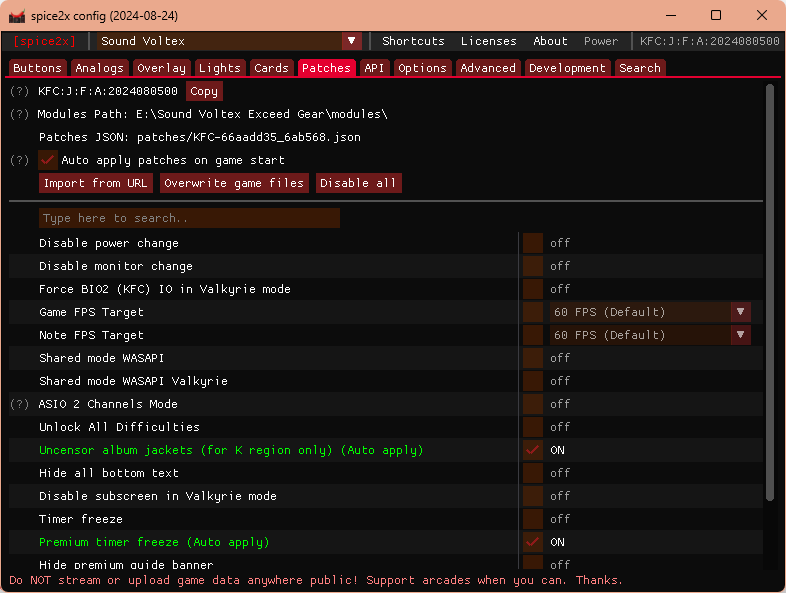Uncheck Uncensor album jackets patch

click(533, 450)
